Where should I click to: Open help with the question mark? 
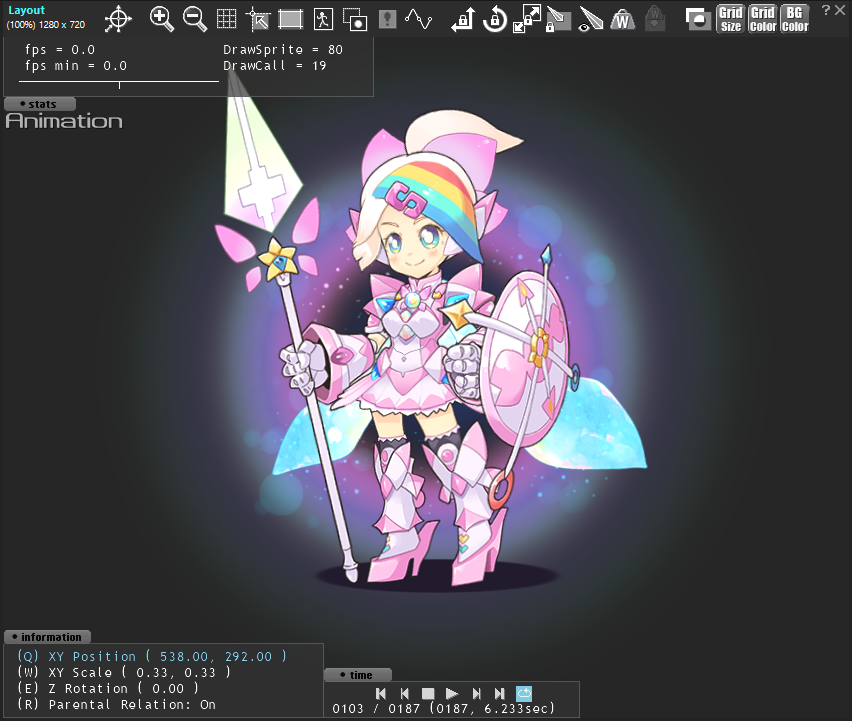point(825,10)
